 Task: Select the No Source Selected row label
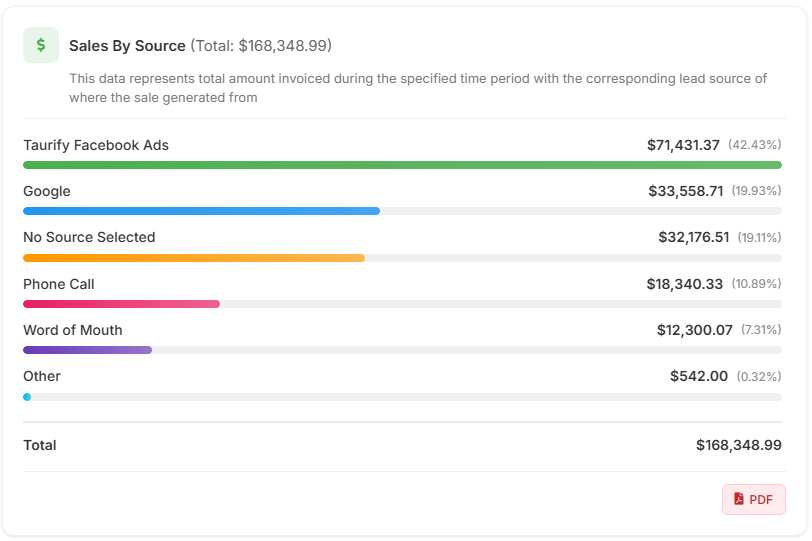[x=89, y=237]
